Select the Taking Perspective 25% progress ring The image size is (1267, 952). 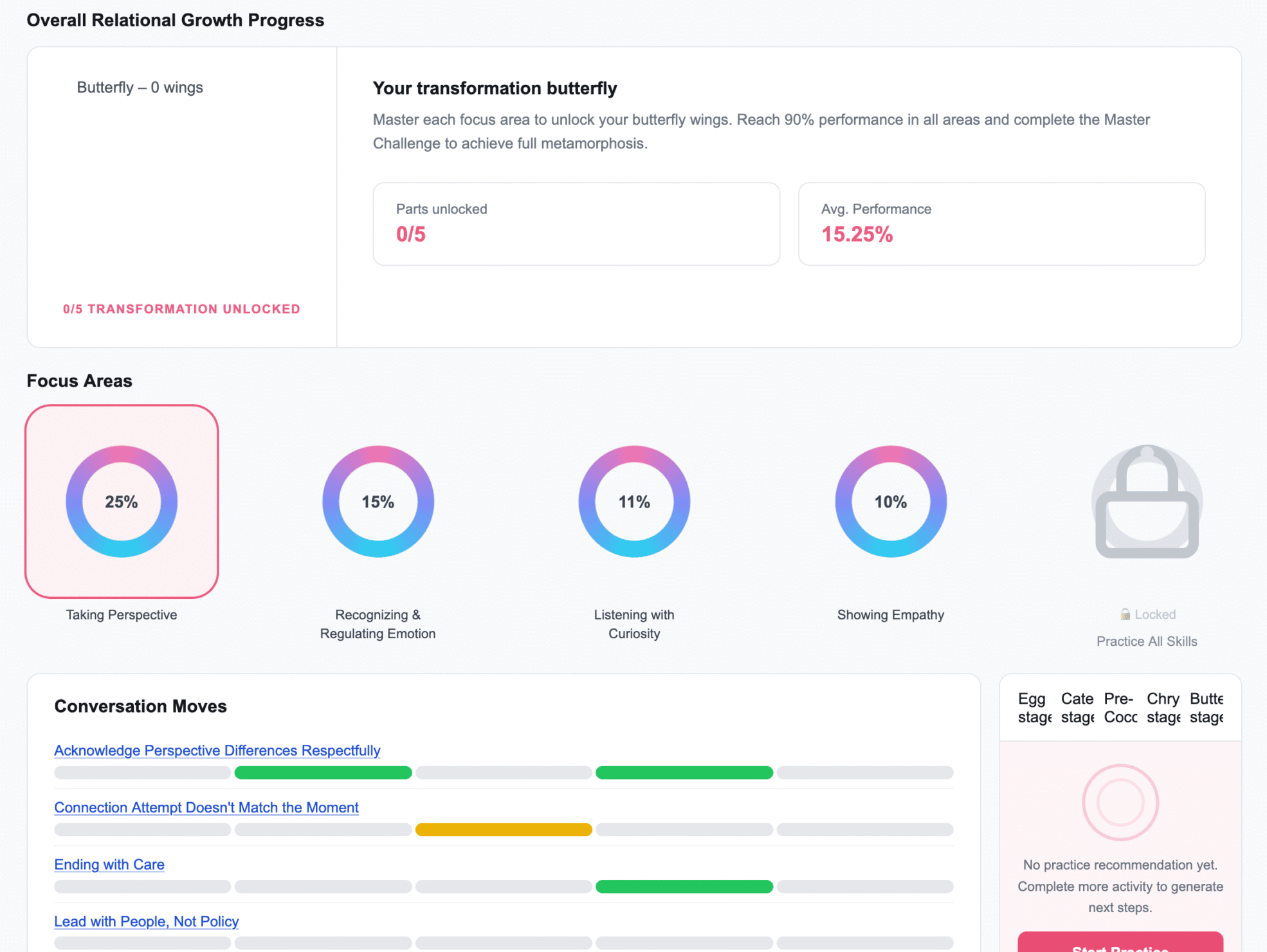click(x=122, y=501)
